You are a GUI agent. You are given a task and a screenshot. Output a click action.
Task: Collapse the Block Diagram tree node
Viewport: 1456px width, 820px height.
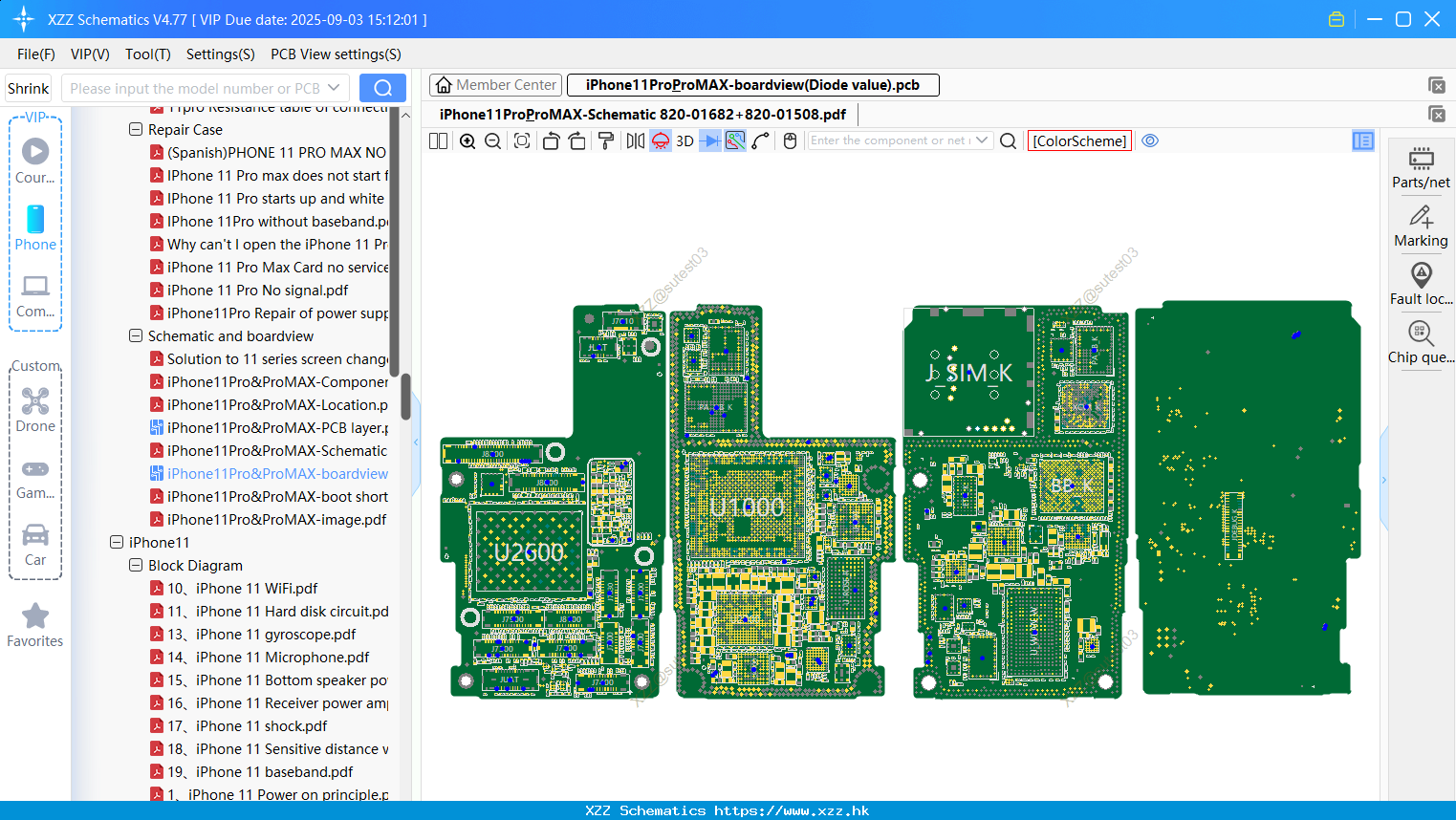[x=136, y=565]
